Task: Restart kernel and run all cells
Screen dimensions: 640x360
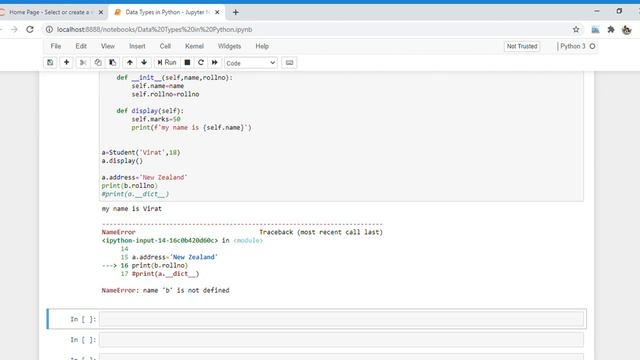Action: pyautogui.click(x=215, y=62)
